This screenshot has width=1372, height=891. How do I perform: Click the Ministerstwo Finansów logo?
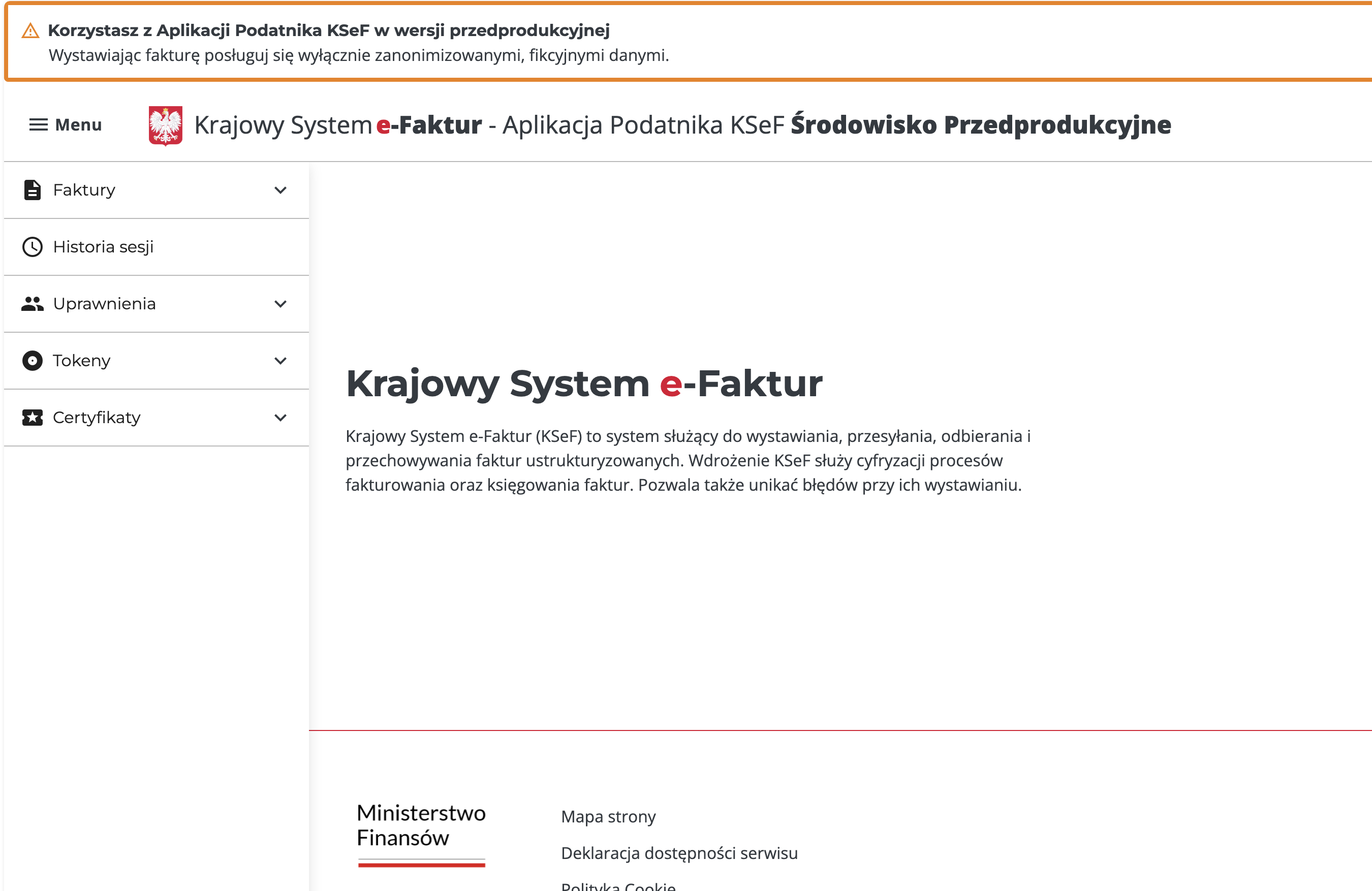pos(421,833)
